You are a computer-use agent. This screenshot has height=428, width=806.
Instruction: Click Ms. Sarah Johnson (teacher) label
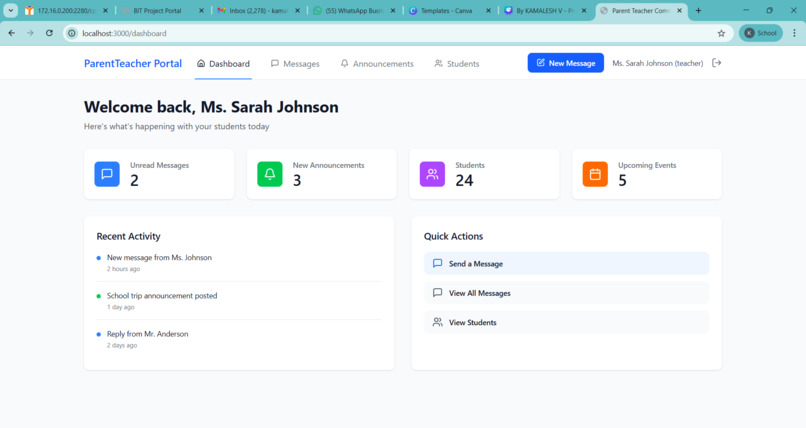657,63
